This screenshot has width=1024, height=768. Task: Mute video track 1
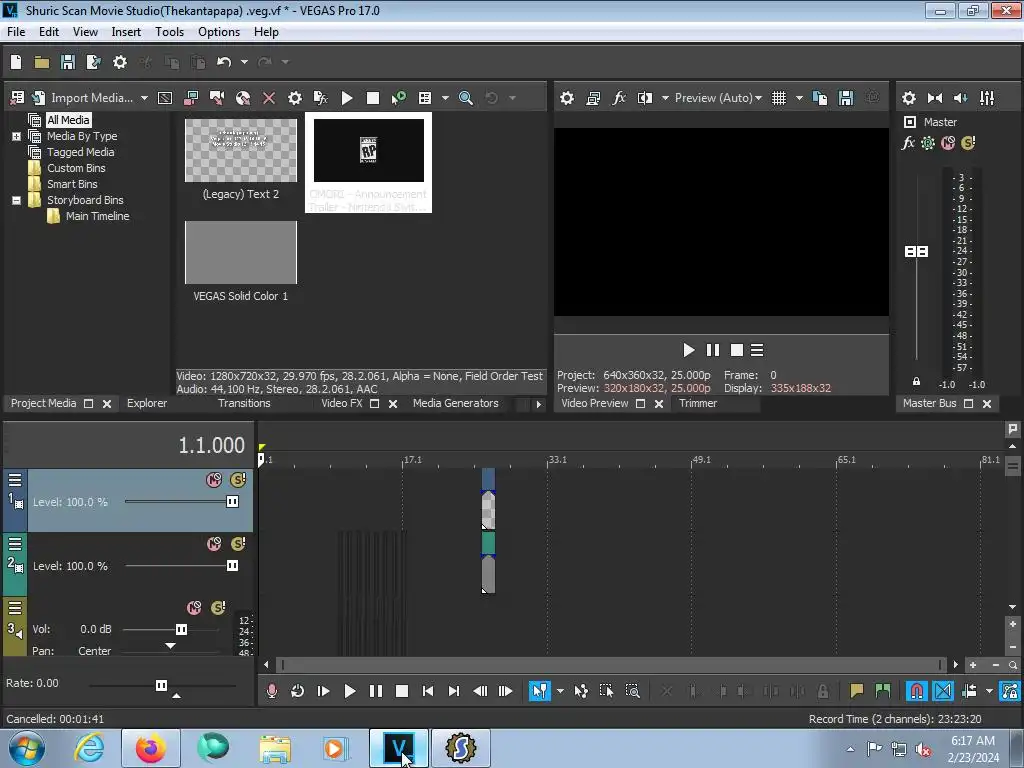214,480
